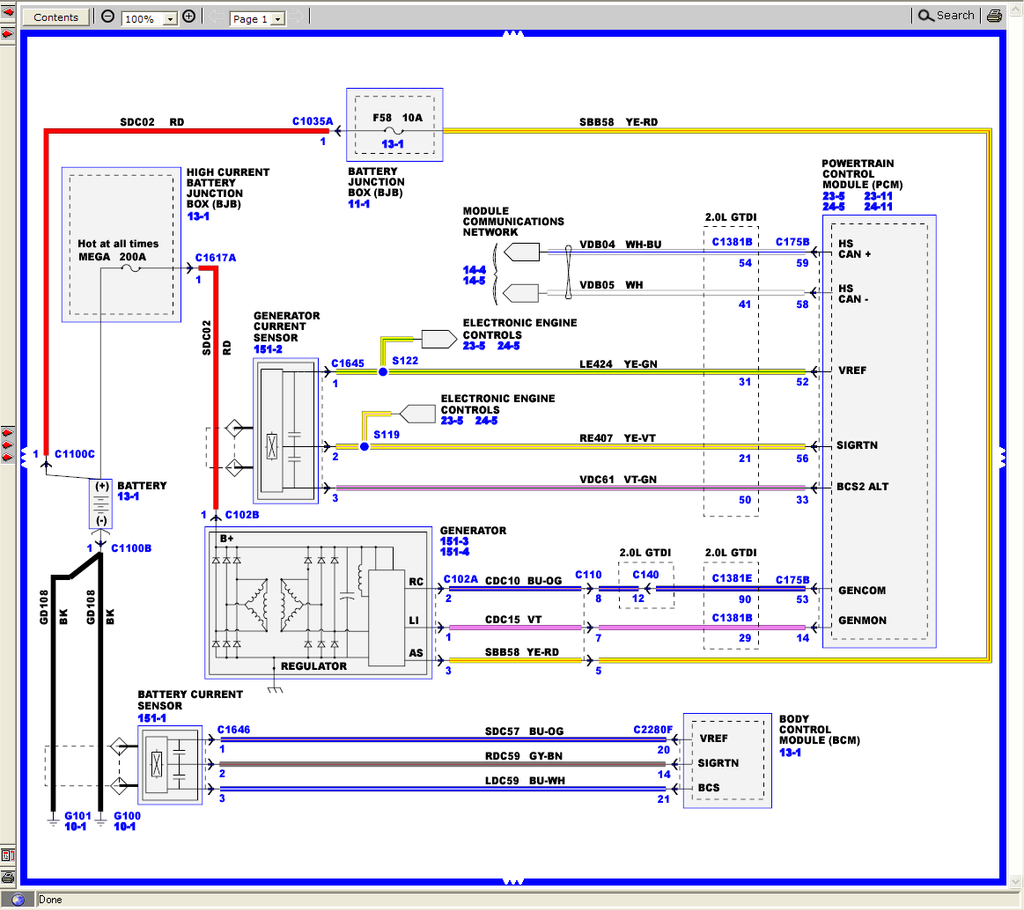
Task: Click the page layout icon above the sidebar printer
Action: 7,856
